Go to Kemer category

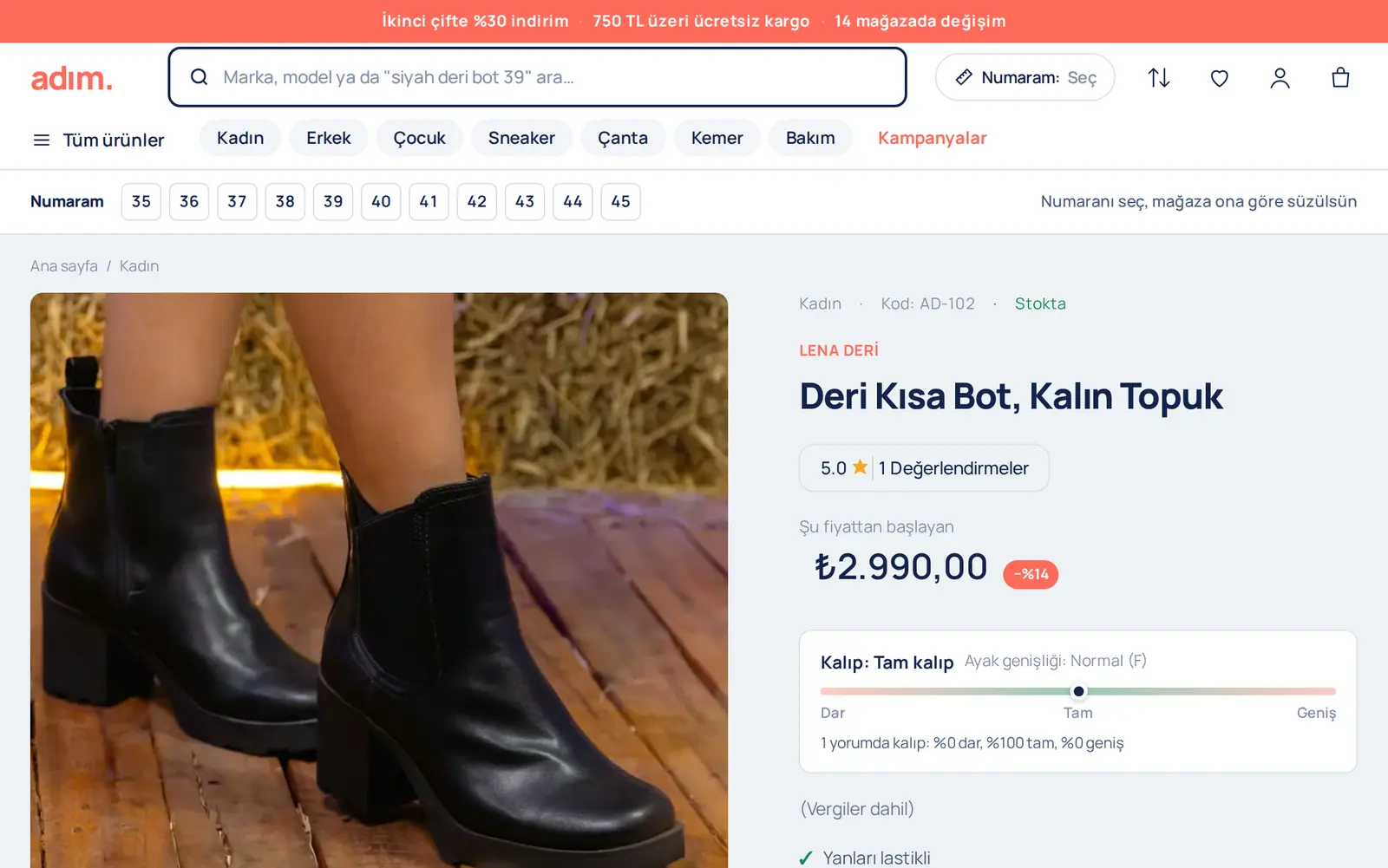[x=717, y=138]
